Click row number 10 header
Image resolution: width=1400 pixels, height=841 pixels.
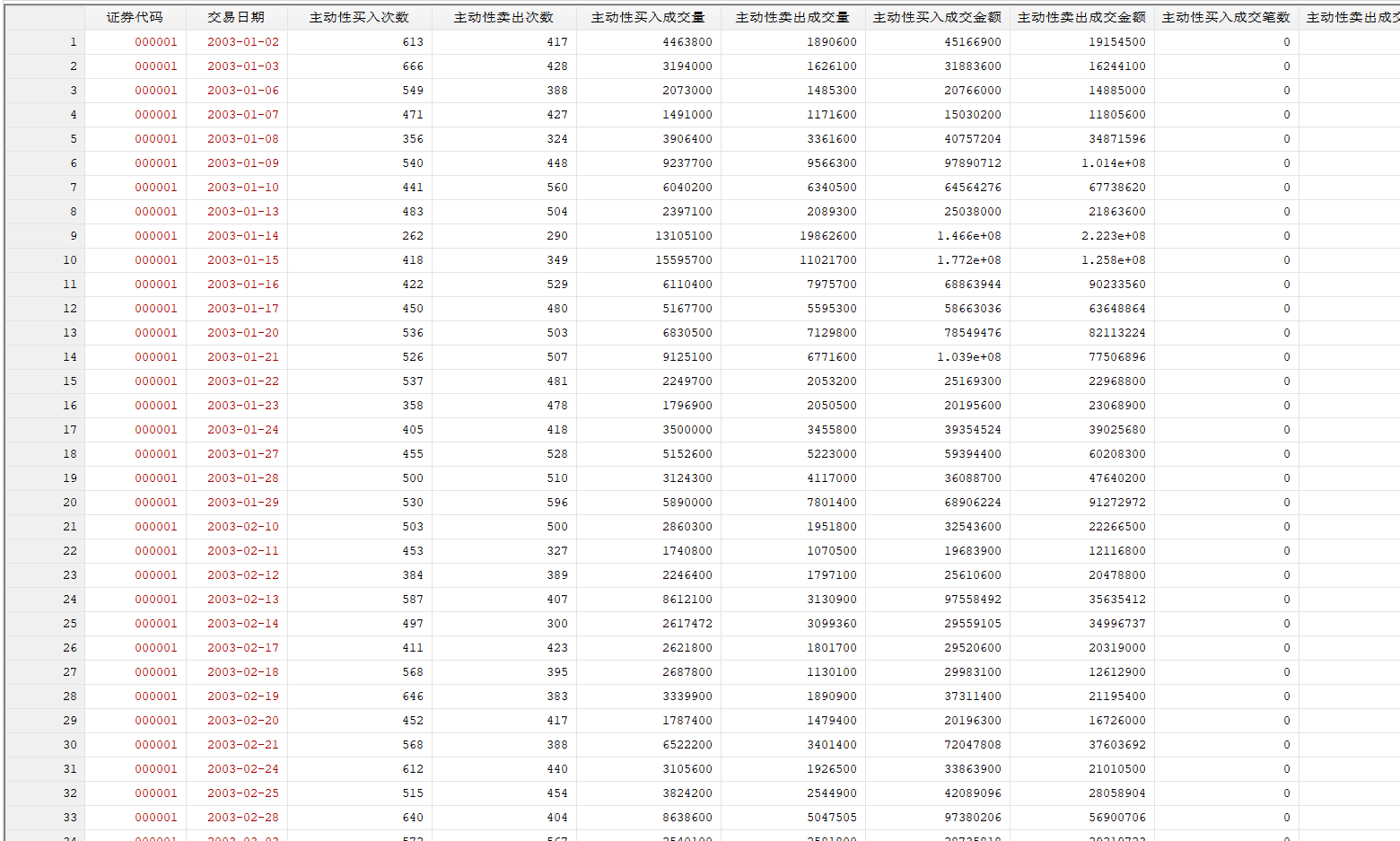pos(45,260)
